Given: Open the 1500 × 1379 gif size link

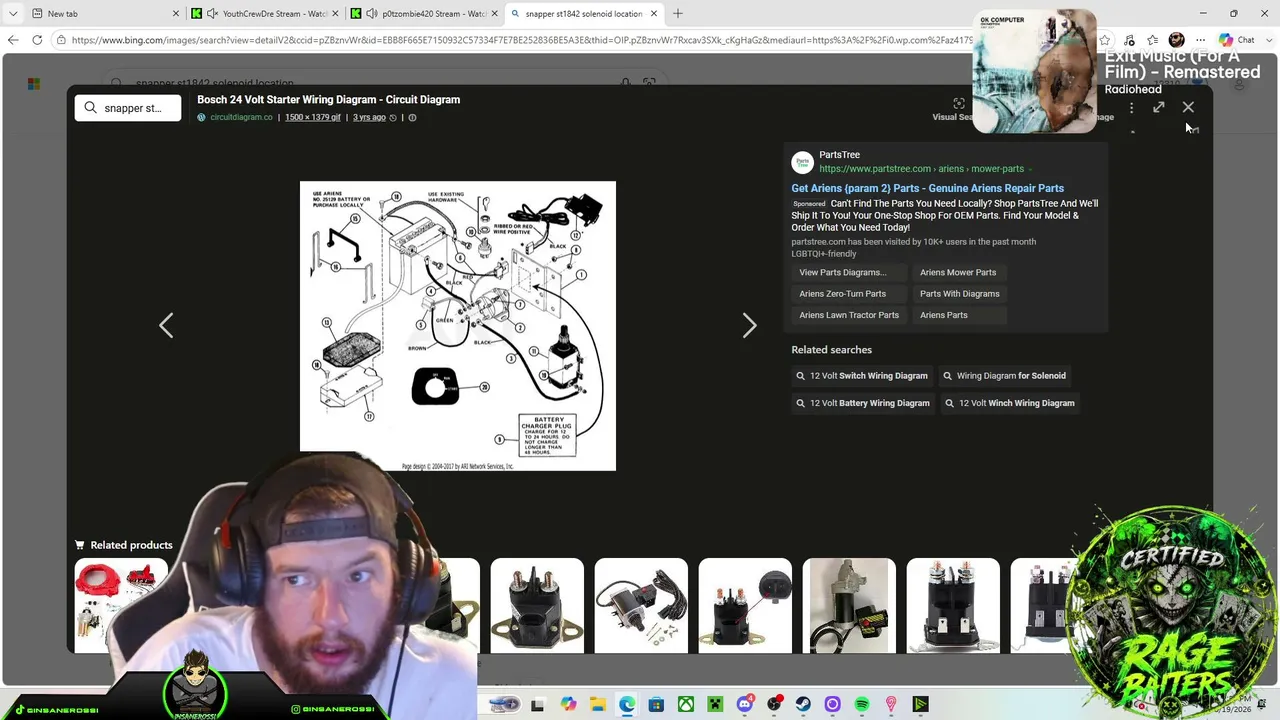Looking at the screenshot, I should (313, 117).
